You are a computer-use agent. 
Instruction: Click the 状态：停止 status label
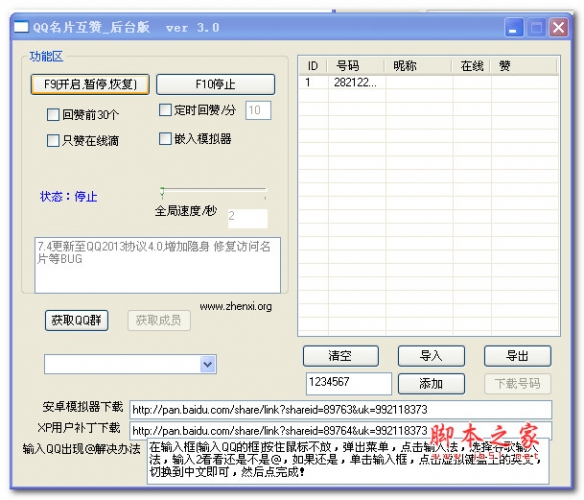[69, 196]
